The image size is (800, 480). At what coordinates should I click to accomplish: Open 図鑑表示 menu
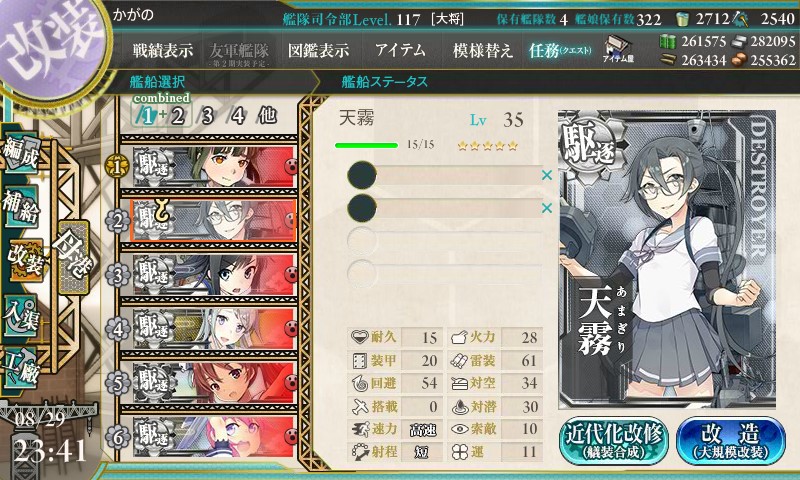(x=318, y=50)
